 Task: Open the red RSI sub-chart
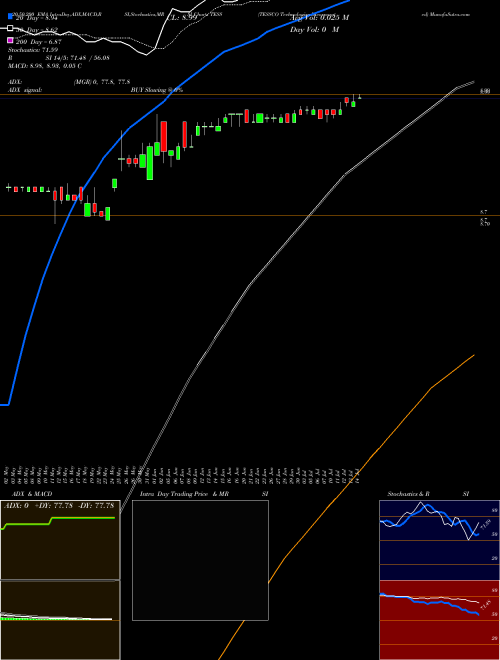coord(439,620)
